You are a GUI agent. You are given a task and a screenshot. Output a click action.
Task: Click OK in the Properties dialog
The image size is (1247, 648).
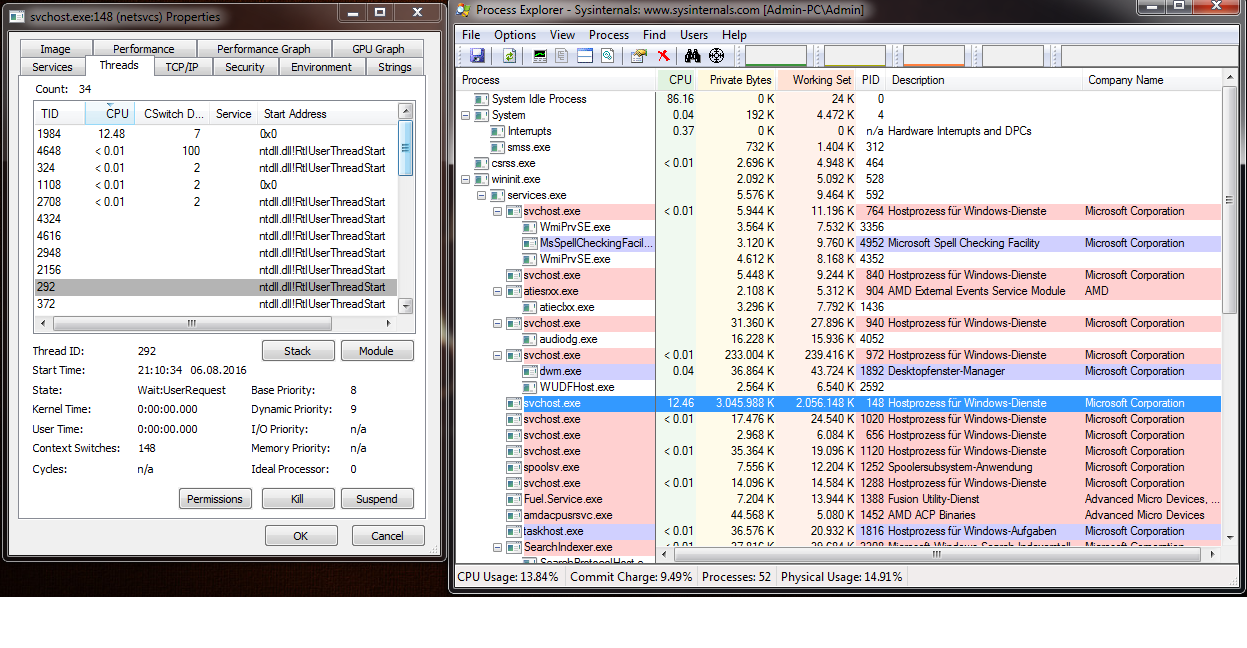pyautogui.click(x=301, y=536)
